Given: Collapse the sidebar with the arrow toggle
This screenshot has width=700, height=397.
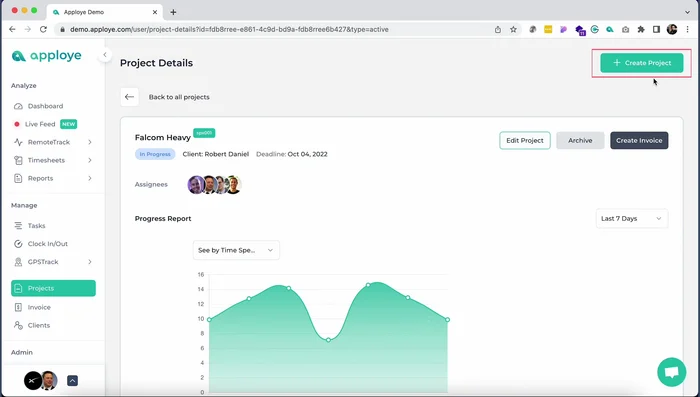Looking at the screenshot, I should coord(104,55).
